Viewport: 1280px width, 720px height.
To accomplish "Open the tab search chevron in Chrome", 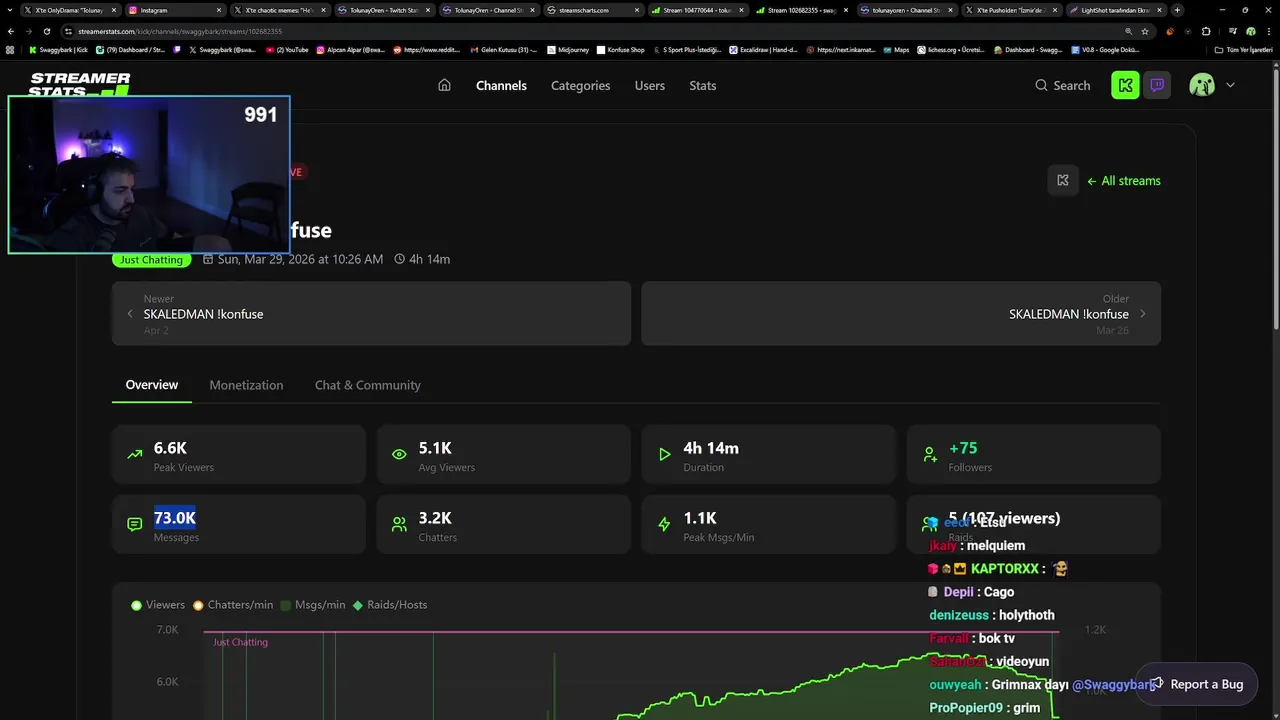I will [9, 10].
